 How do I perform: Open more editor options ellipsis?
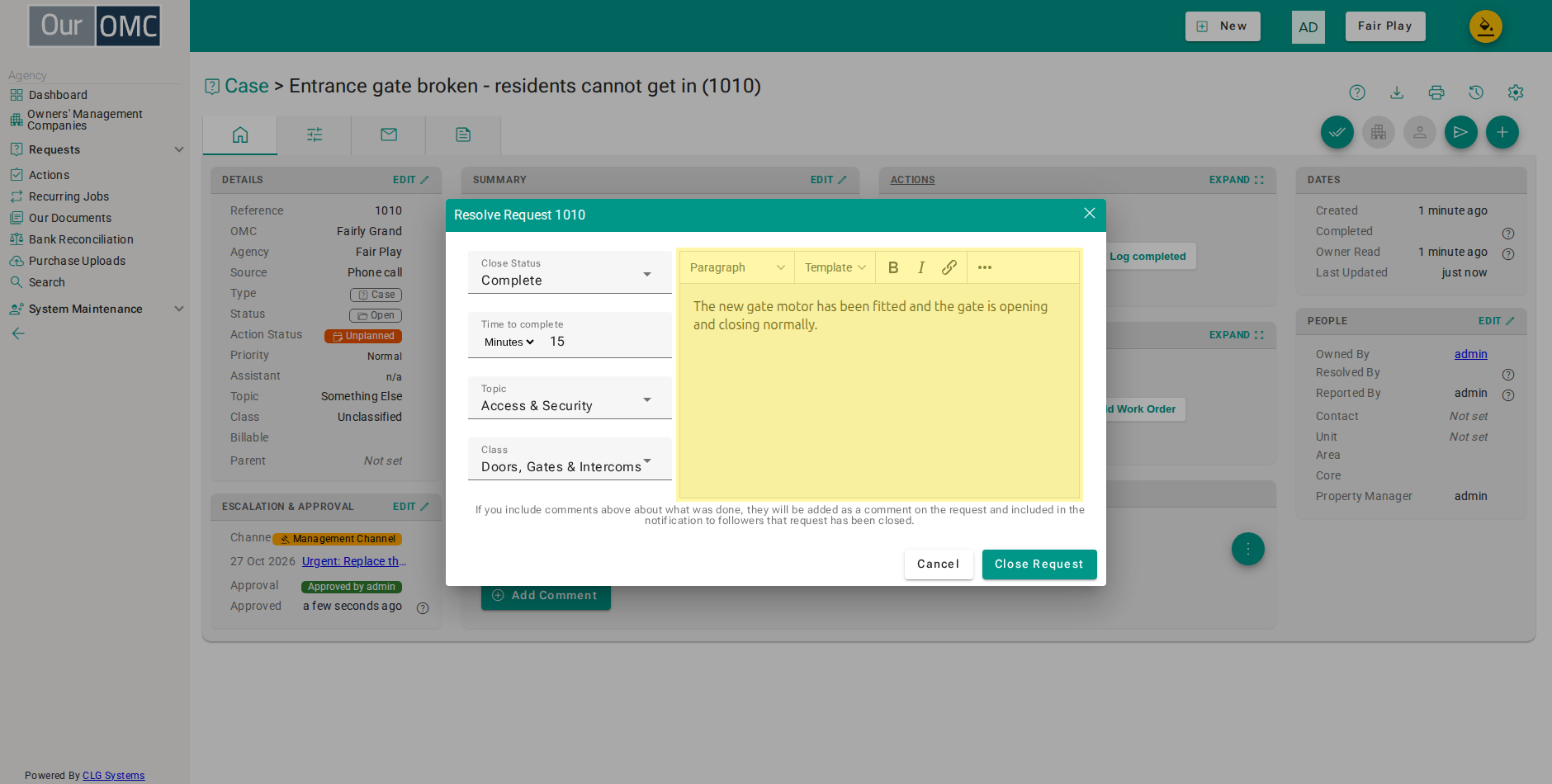985,267
